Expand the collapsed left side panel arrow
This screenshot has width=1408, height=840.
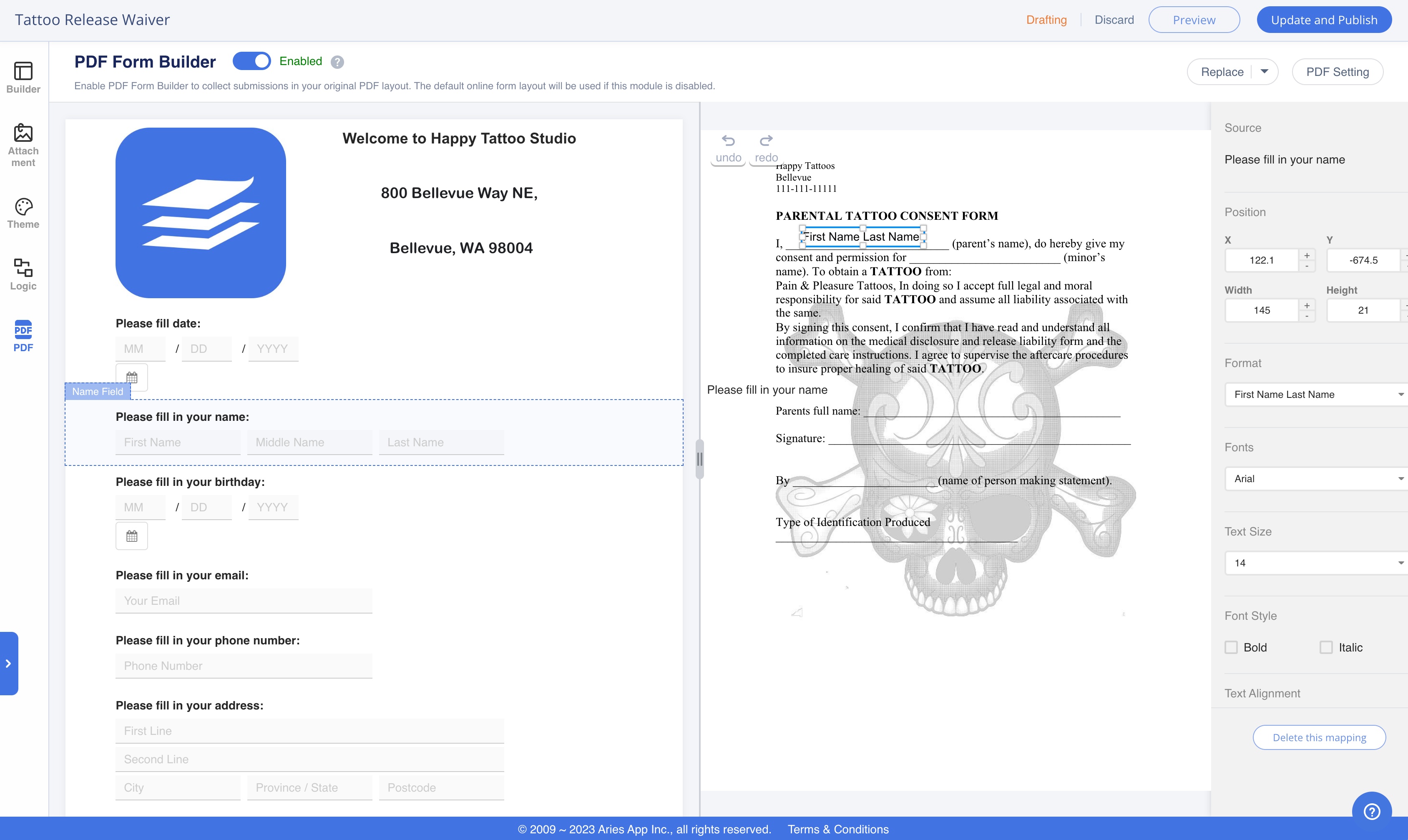(8, 664)
